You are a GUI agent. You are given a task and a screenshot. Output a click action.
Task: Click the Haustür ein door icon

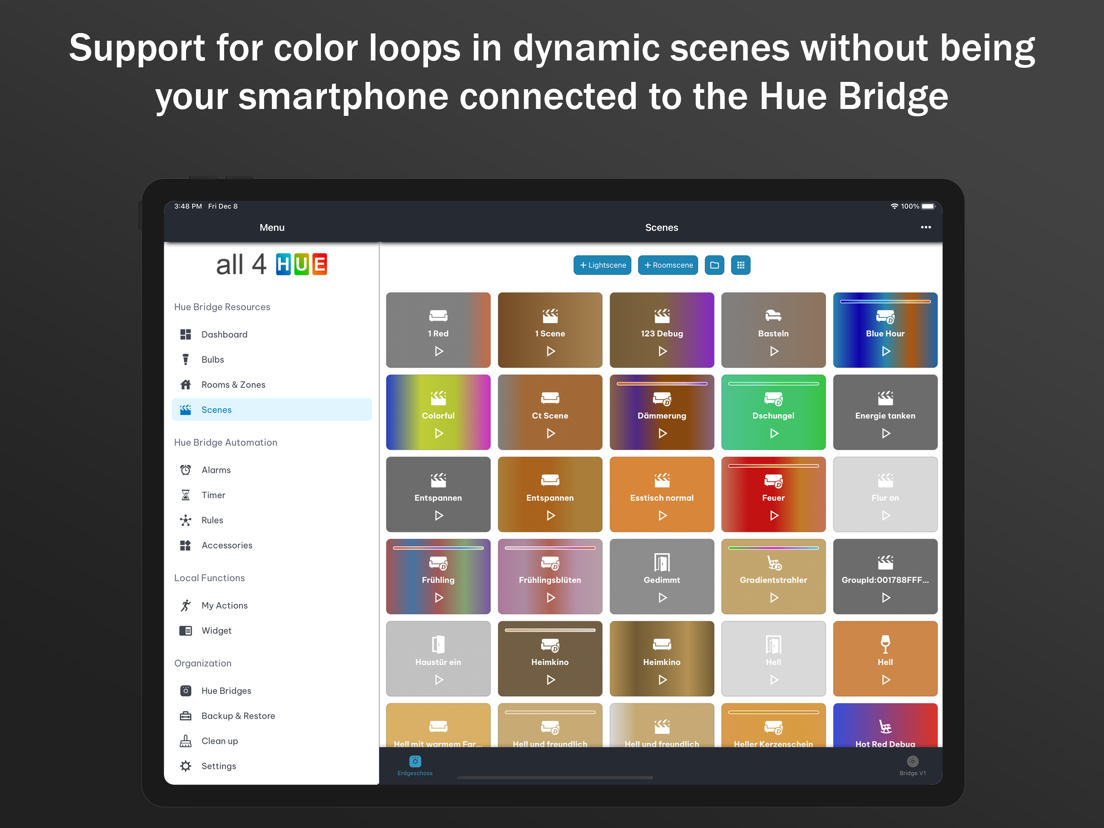[x=438, y=644]
